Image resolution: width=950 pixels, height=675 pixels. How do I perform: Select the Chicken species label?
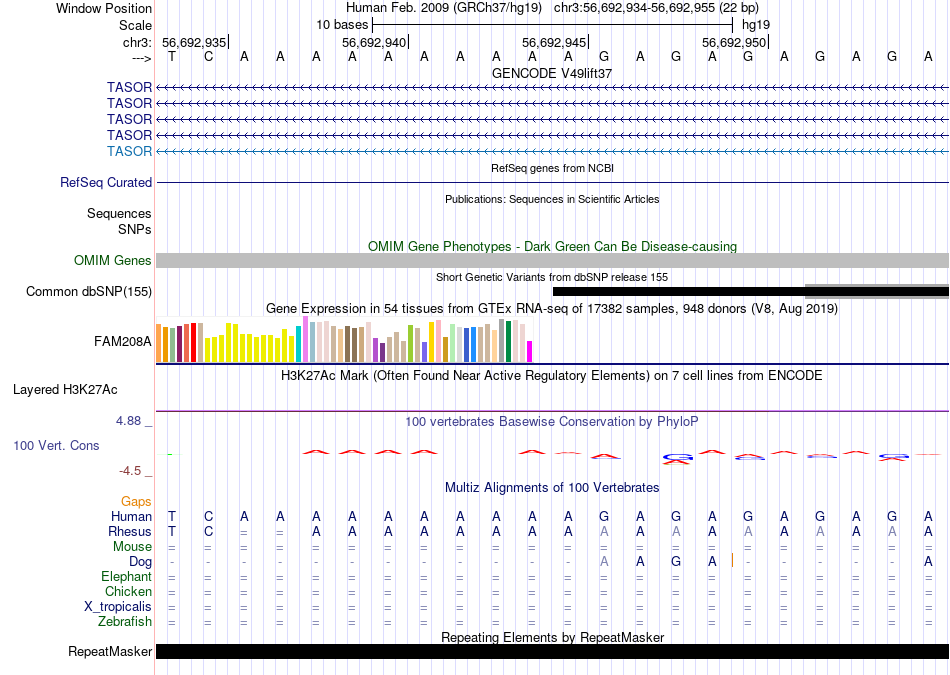click(128, 591)
